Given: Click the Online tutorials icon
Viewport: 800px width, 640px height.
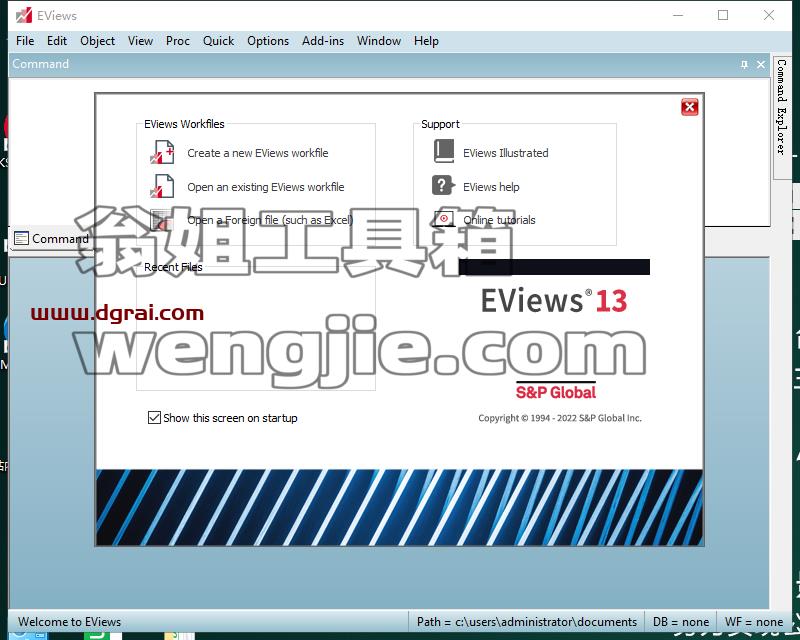Looking at the screenshot, I should [x=443, y=219].
